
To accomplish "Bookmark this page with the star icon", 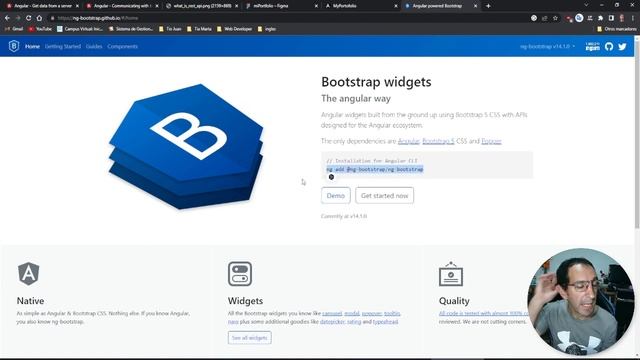I will coord(555,18).
